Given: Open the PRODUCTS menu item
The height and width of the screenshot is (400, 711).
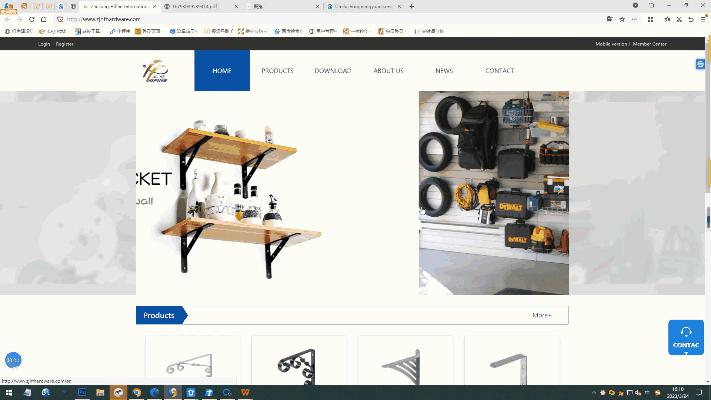Looking at the screenshot, I should pos(277,71).
